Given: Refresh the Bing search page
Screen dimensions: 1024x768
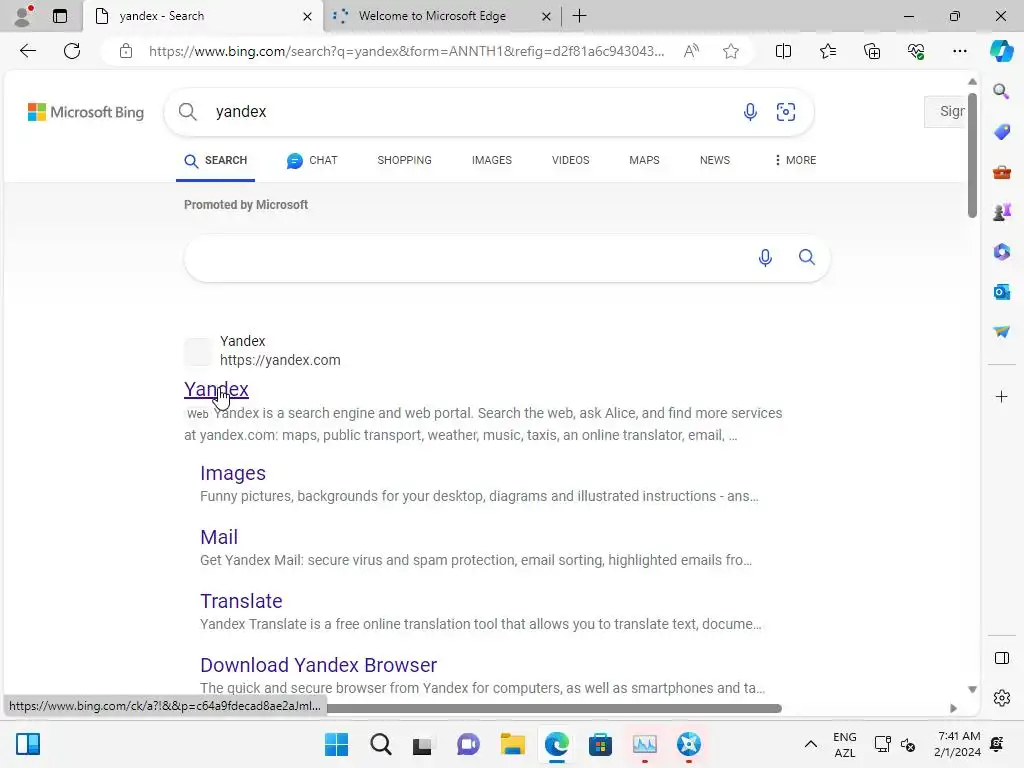Looking at the screenshot, I should pos(72,51).
